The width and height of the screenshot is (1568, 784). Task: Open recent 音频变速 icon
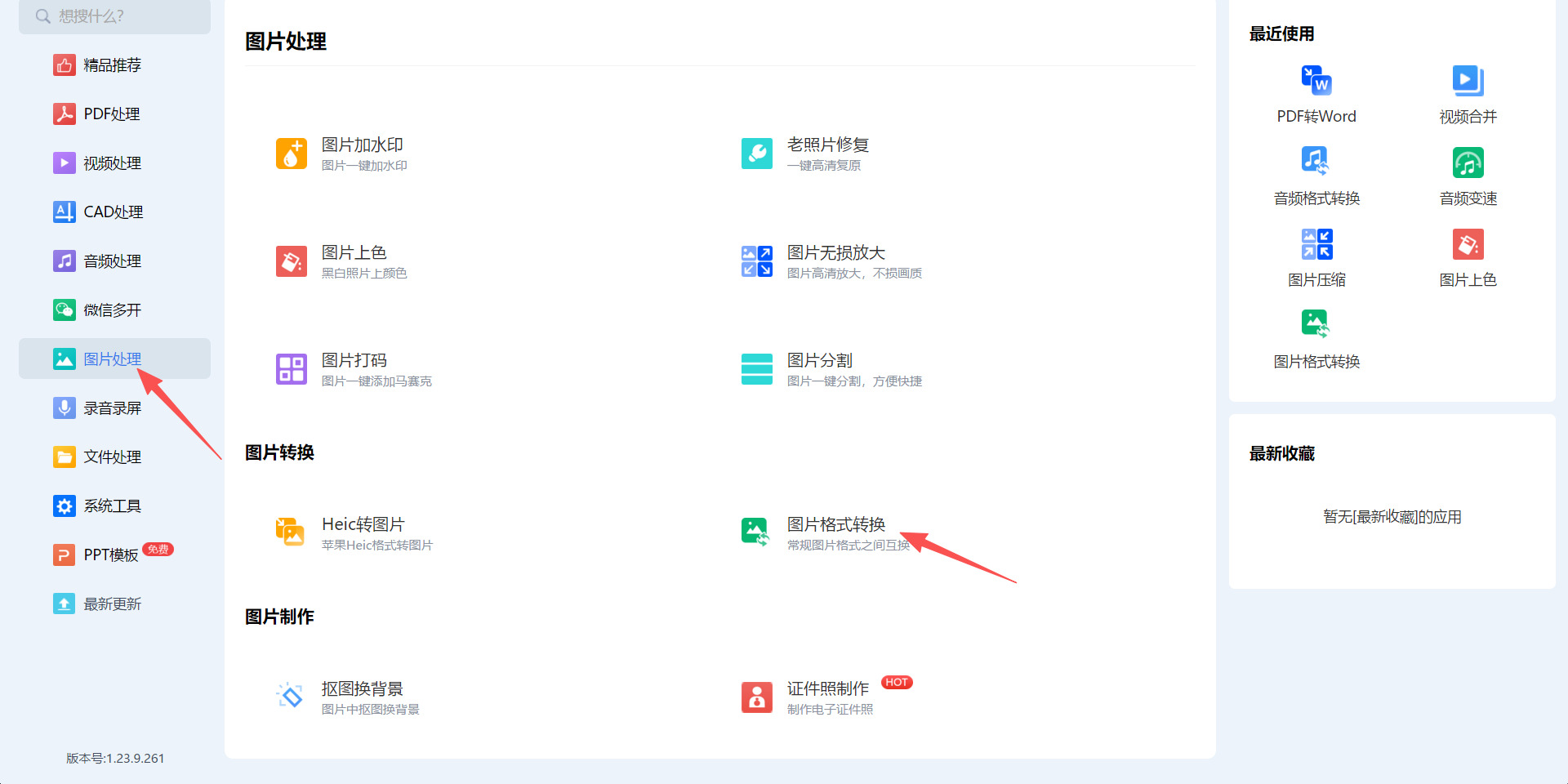[x=1468, y=163]
